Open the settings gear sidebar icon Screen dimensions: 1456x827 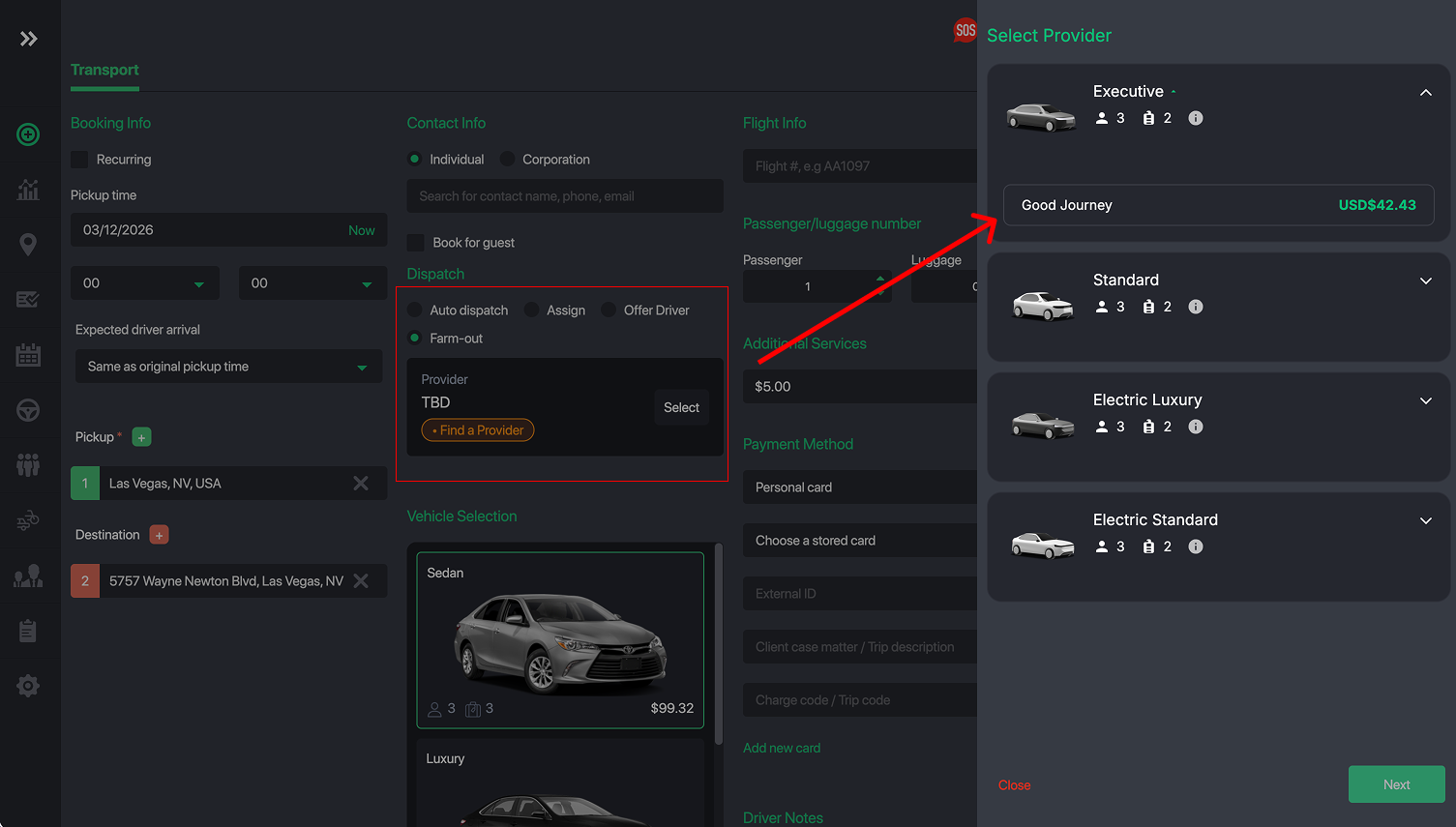pyautogui.click(x=28, y=686)
